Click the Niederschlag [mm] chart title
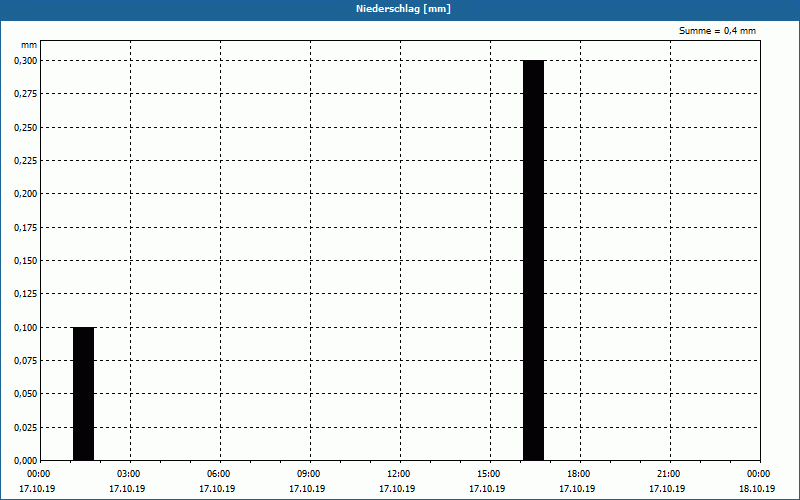The width and height of the screenshot is (800, 500). coord(403,9)
